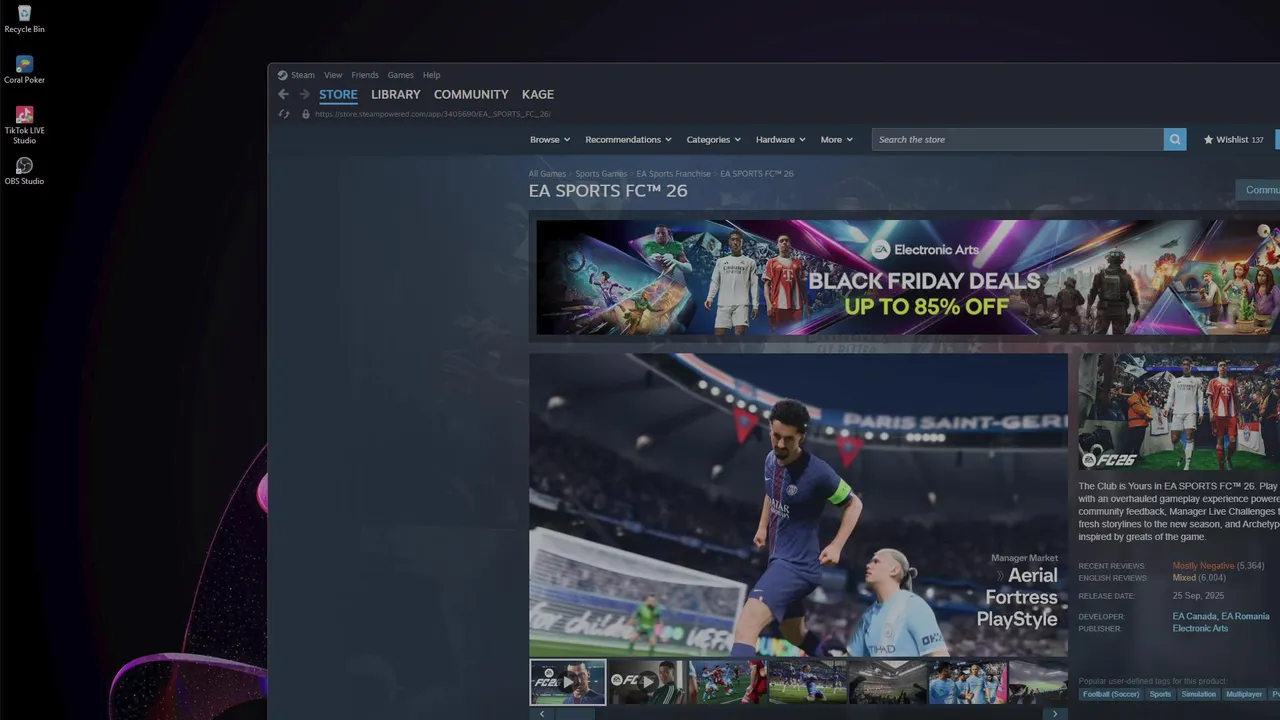1280x720 pixels.
Task: Launch OBS Studio desktop icon
Action: pyautogui.click(x=24, y=170)
